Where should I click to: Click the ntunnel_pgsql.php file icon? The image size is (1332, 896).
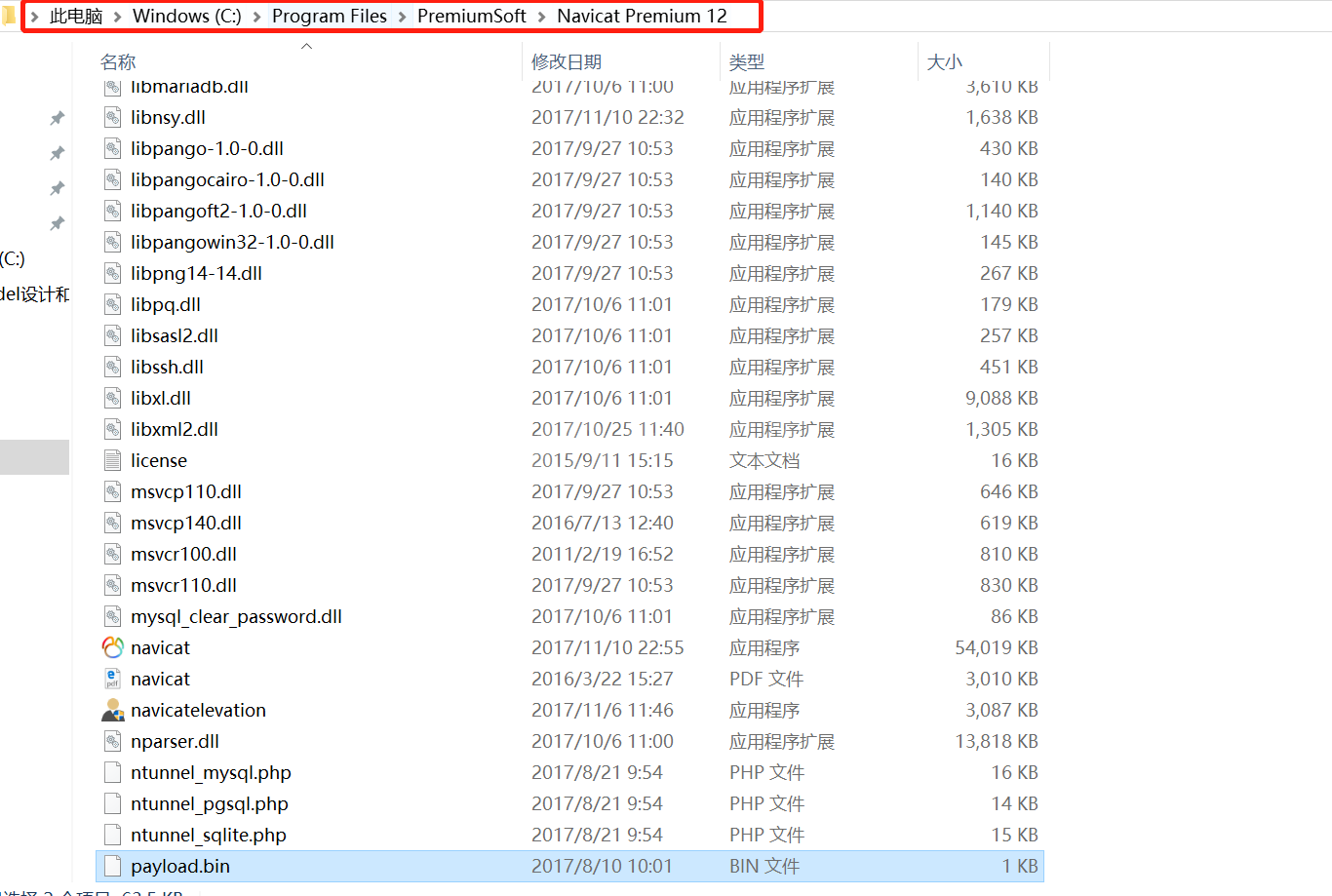pyautogui.click(x=113, y=803)
